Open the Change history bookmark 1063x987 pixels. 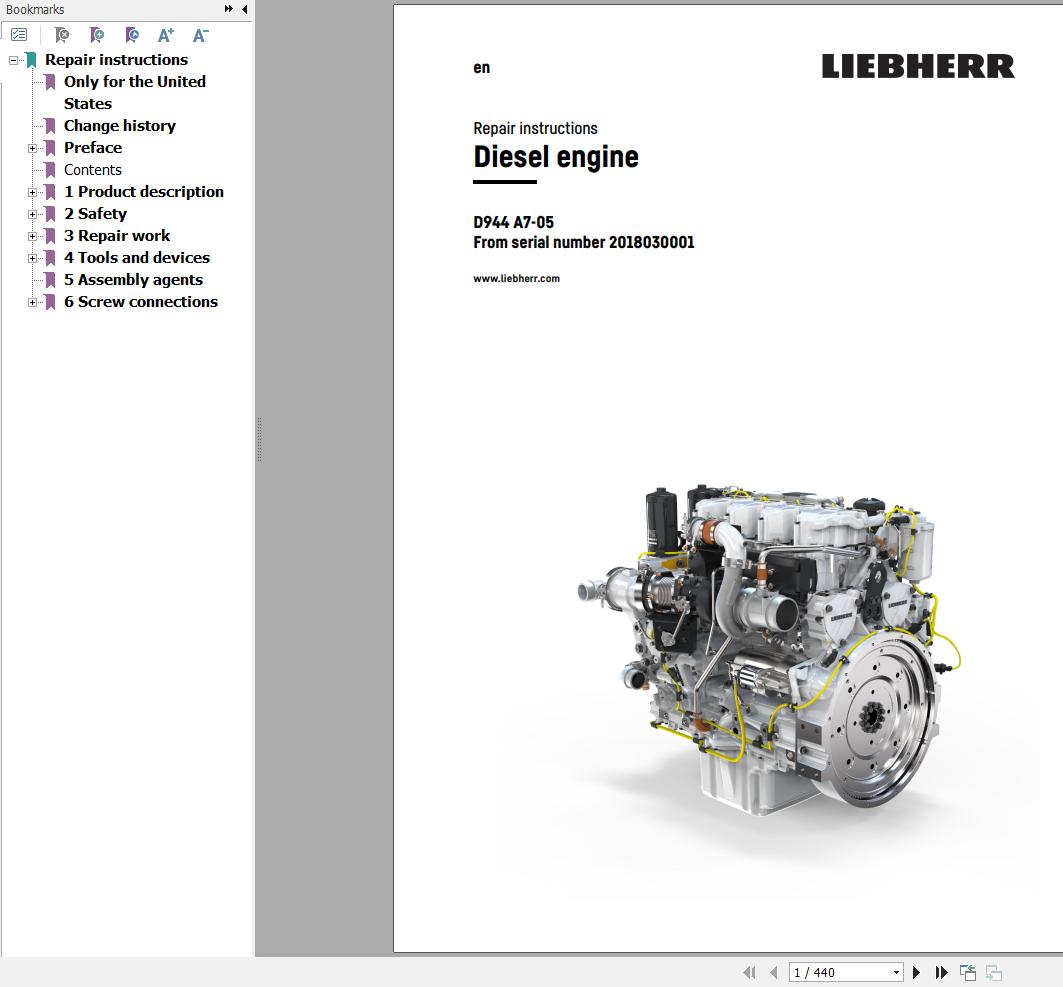pos(119,126)
